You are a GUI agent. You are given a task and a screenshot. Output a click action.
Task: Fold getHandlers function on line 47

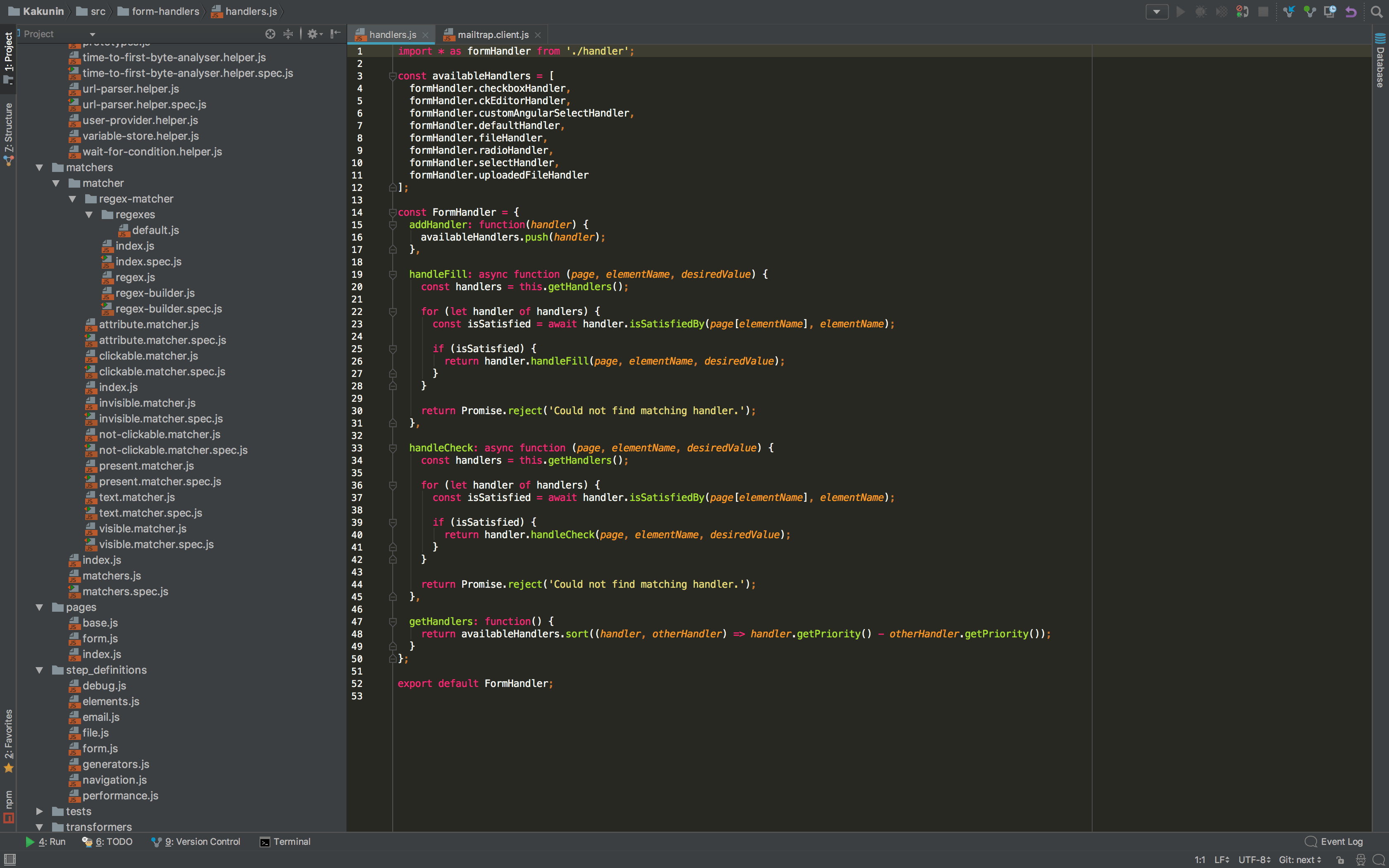pos(393,622)
